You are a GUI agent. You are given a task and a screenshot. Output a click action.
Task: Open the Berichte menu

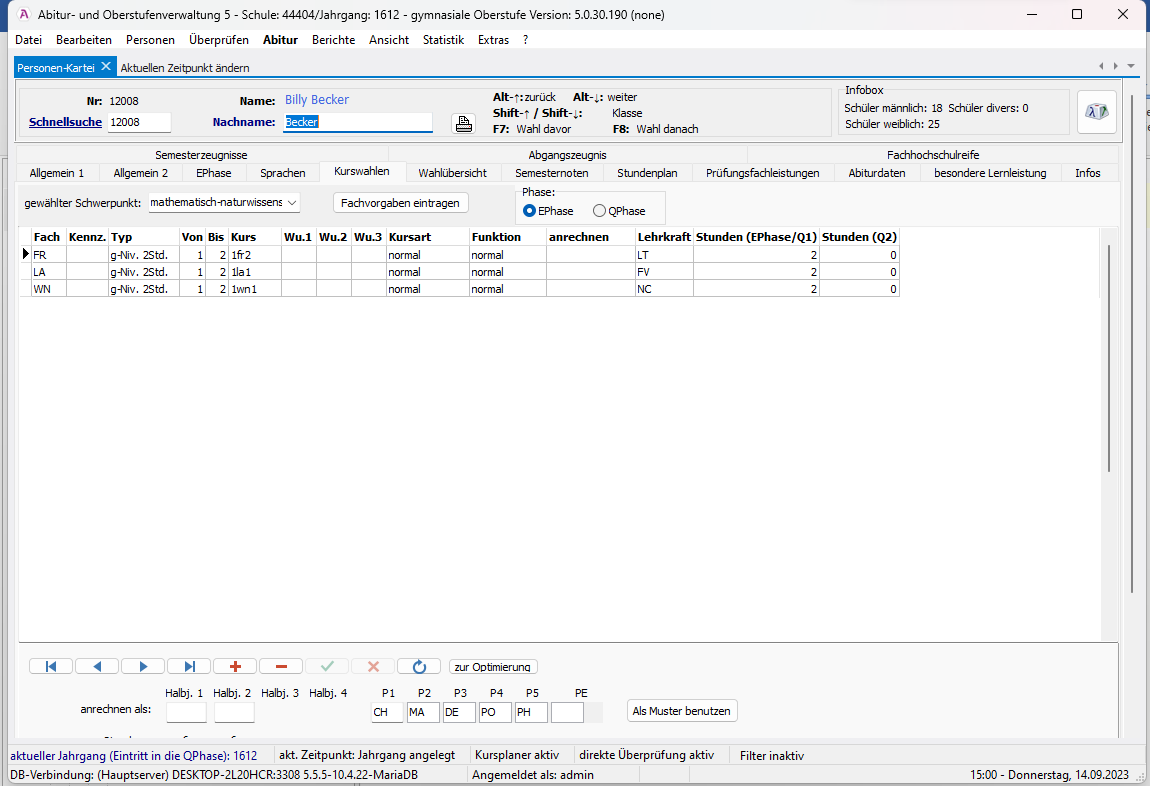(333, 40)
